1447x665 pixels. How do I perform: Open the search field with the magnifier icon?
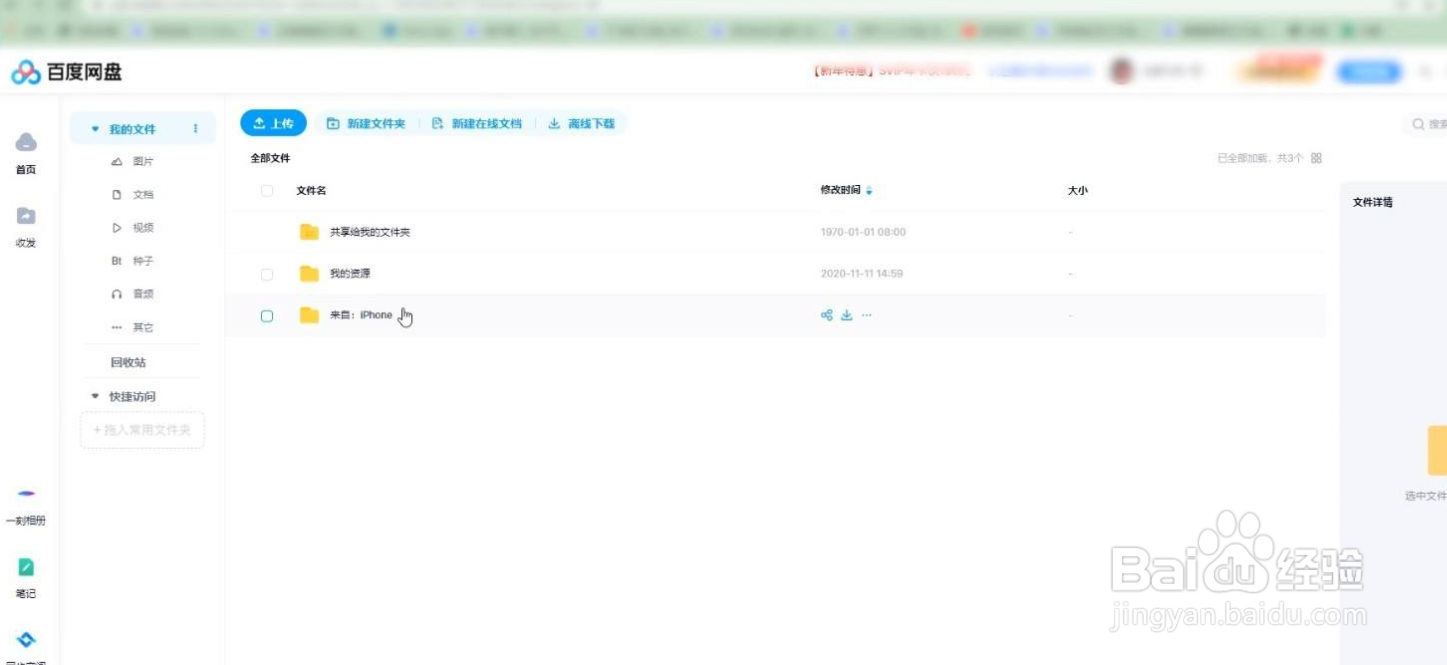(1417, 123)
